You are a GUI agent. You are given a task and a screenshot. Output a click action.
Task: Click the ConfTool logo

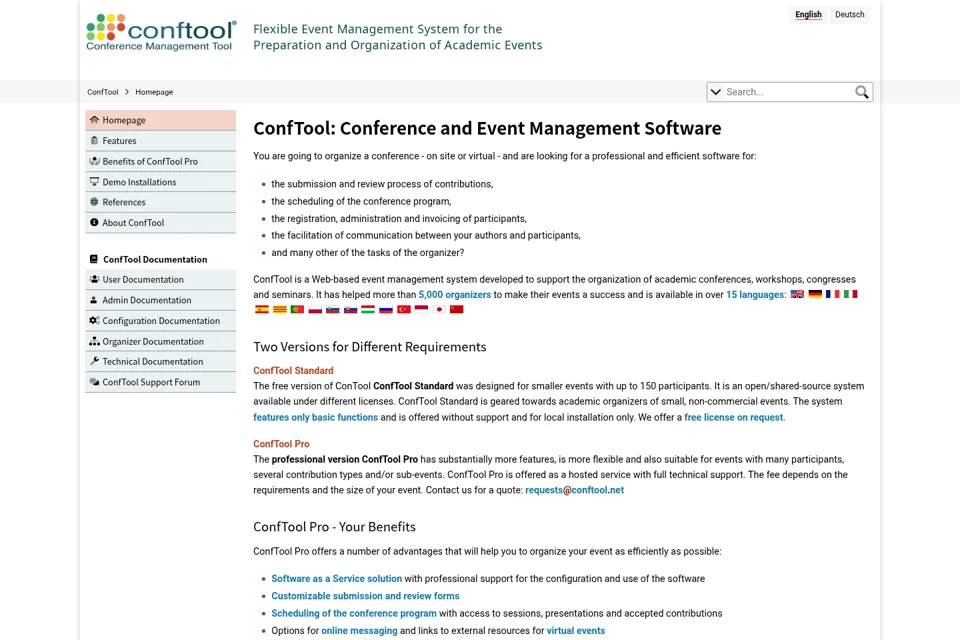pyautogui.click(x=161, y=32)
